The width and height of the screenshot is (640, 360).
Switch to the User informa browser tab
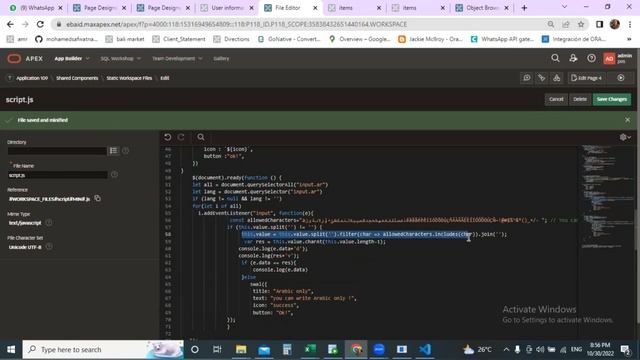point(228,8)
